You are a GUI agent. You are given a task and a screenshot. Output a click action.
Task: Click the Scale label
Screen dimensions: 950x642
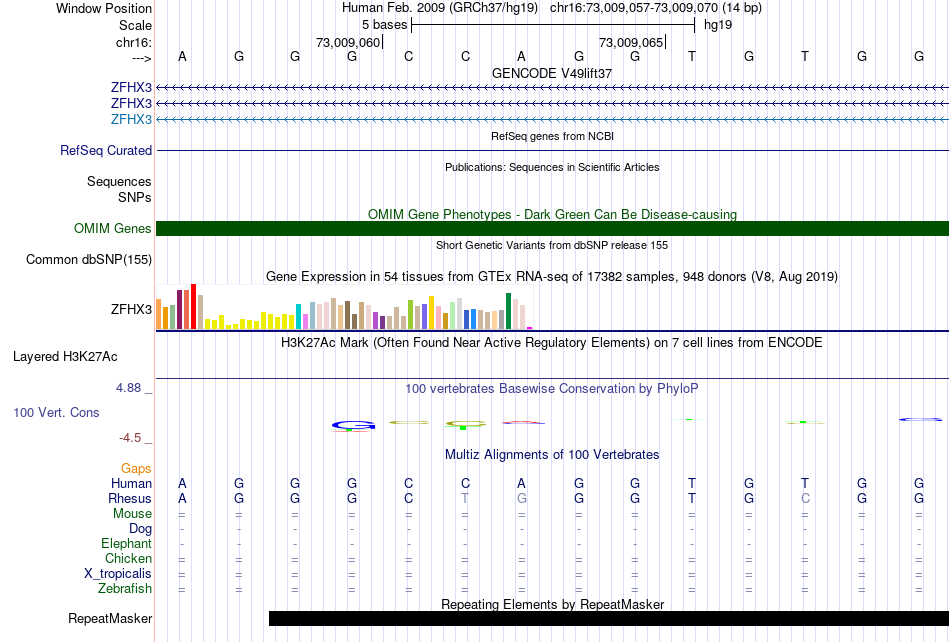(135, 25)
